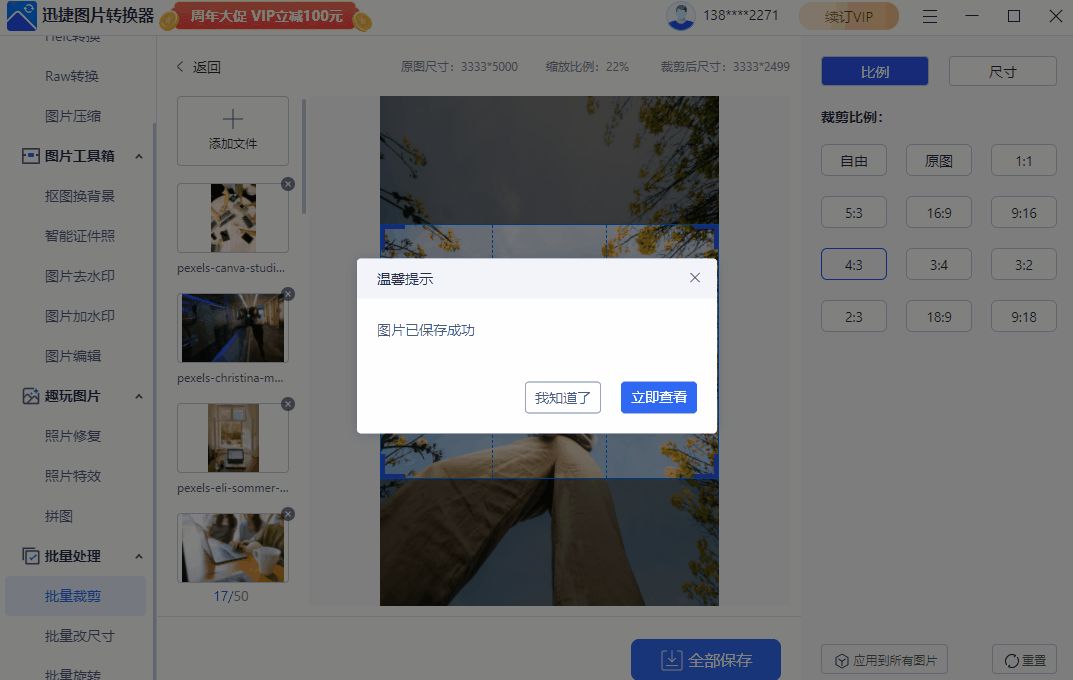1073x680 pixels.
Task: Click the user avatar icon
Action: click(680, 16)
